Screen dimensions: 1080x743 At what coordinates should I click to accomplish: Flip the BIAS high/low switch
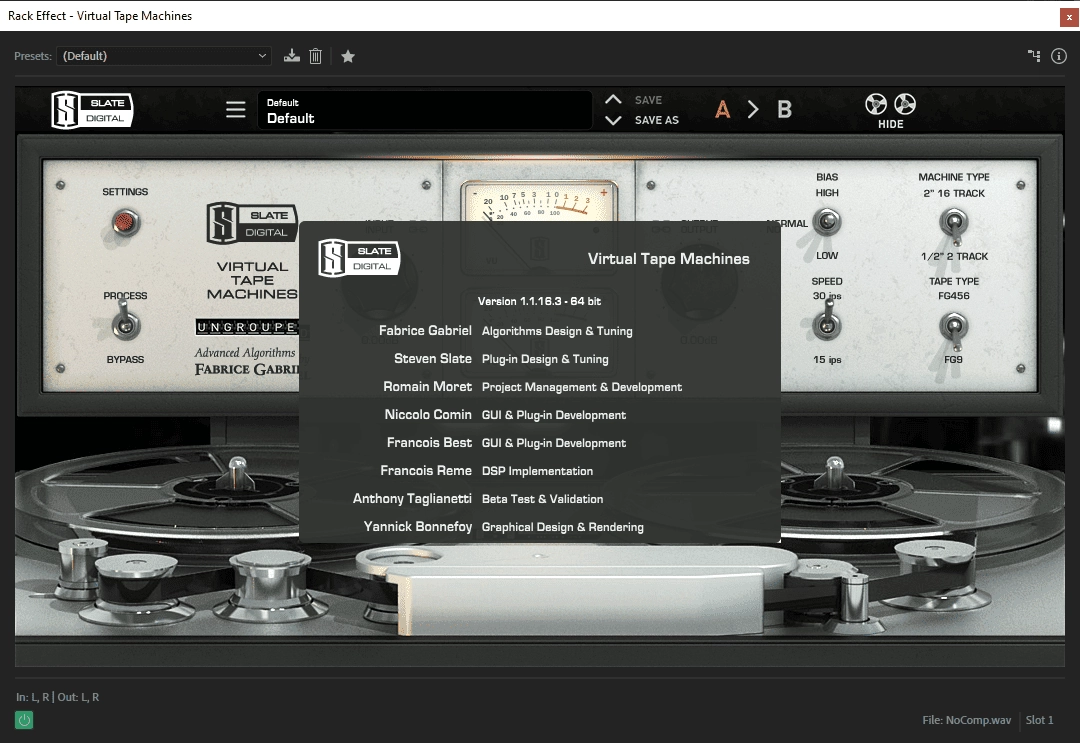point(827,222)
